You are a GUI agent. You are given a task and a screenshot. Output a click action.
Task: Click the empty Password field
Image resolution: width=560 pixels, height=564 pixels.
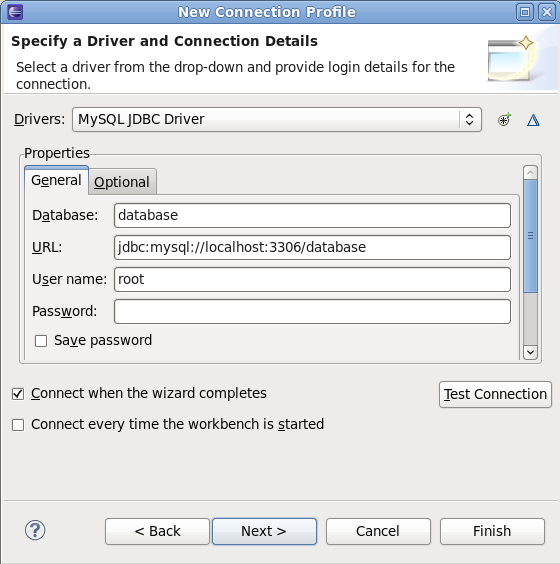[x=312, y=311]
